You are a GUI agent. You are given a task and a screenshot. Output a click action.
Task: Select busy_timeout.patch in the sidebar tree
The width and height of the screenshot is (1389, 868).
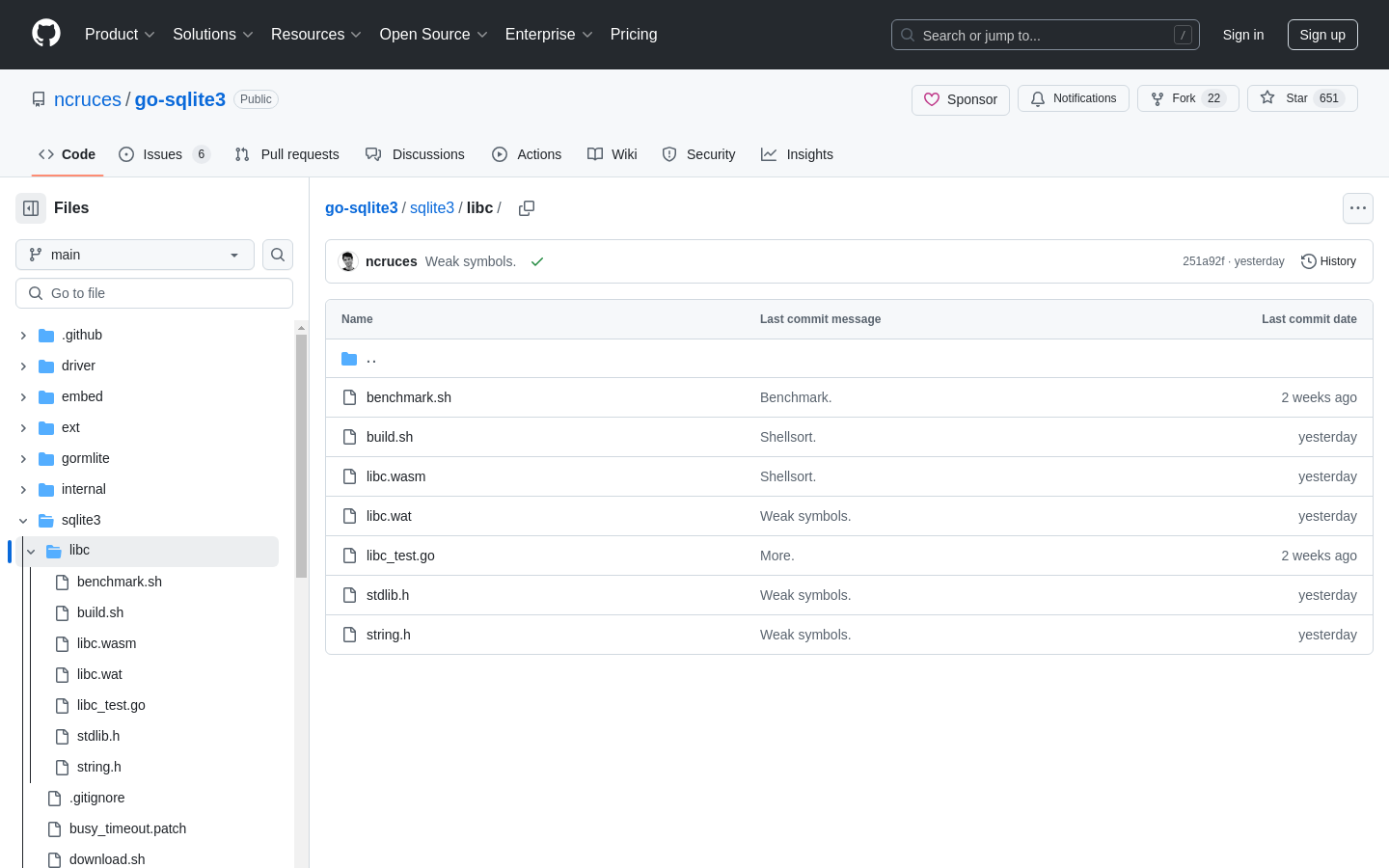[x=127, y=829]
